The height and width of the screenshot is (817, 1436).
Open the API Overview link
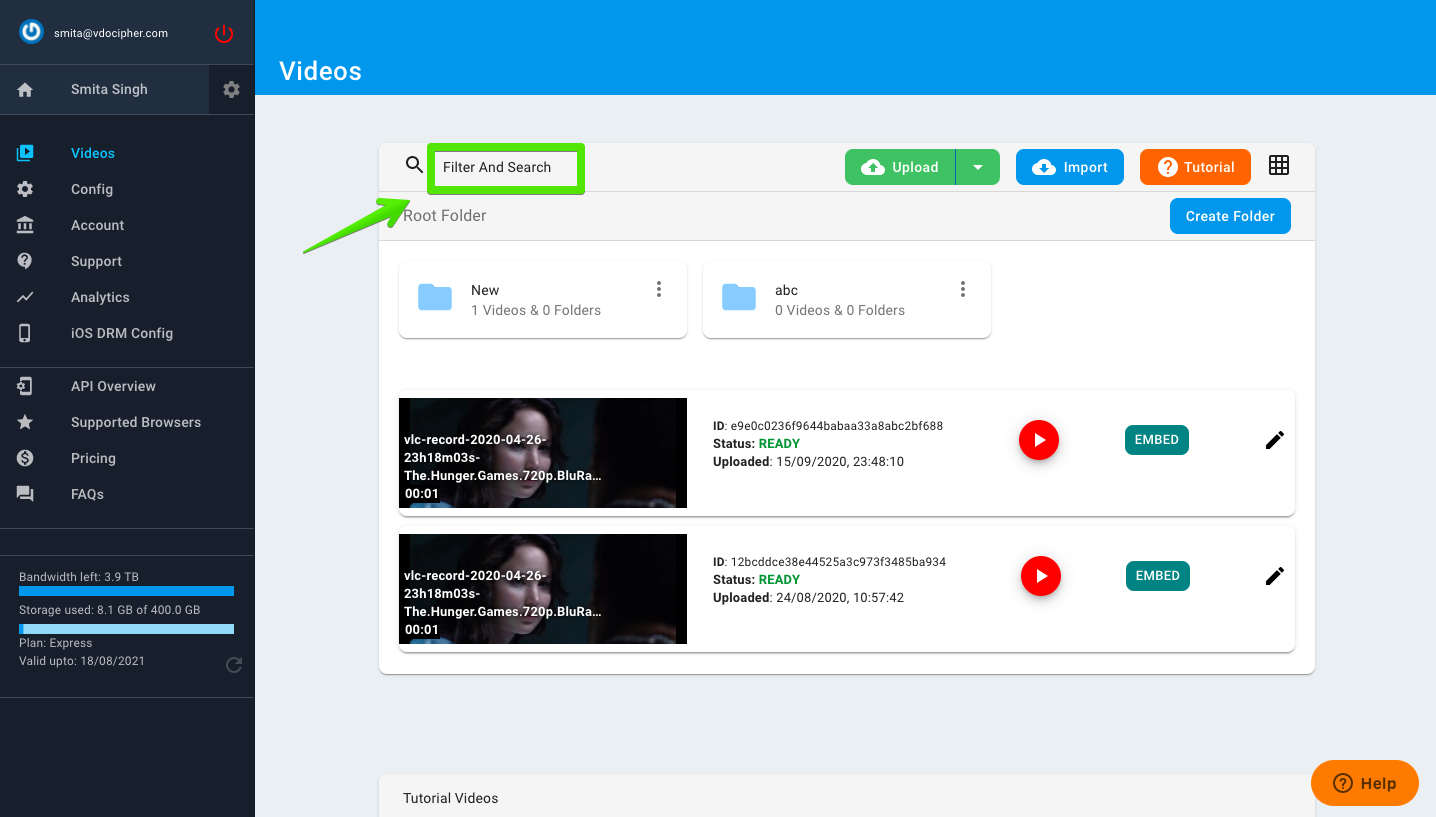pyautogui.click(x=113, y=386)
